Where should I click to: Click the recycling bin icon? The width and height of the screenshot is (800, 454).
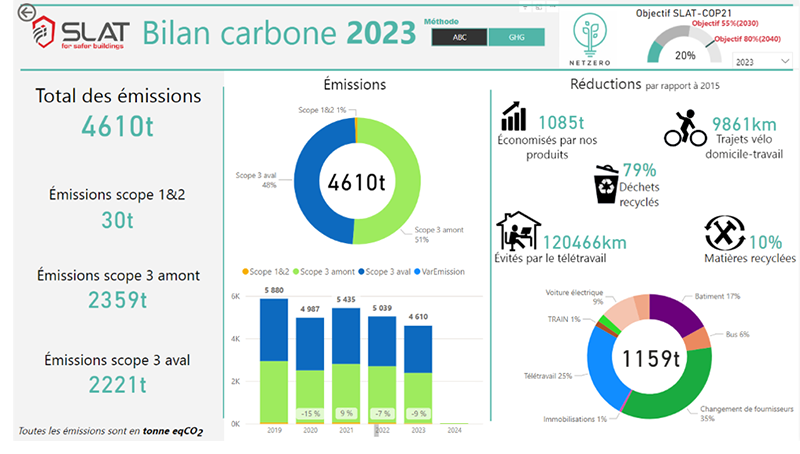607,182
